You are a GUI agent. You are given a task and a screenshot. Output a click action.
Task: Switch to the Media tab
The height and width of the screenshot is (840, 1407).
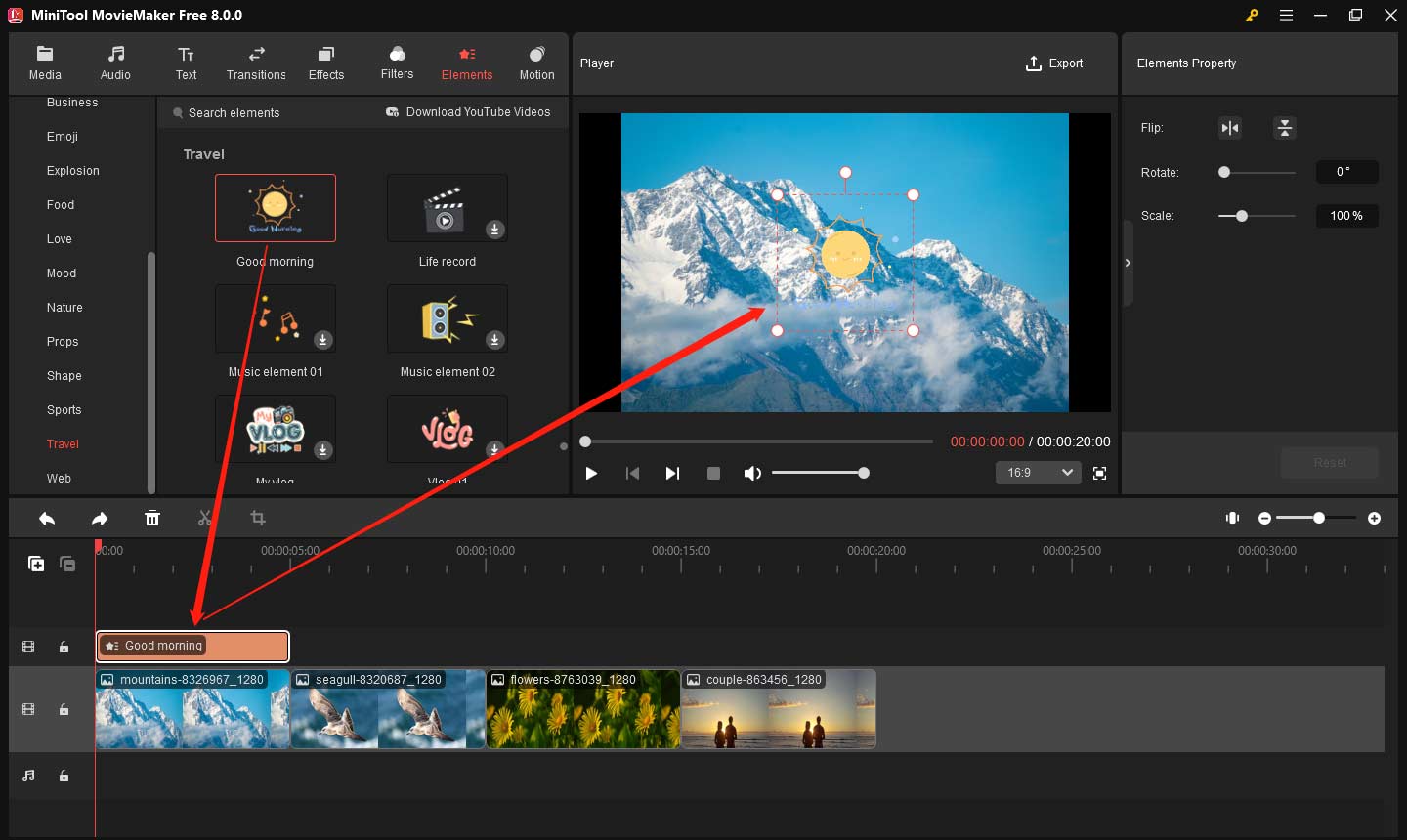click(x=45, y=63)
